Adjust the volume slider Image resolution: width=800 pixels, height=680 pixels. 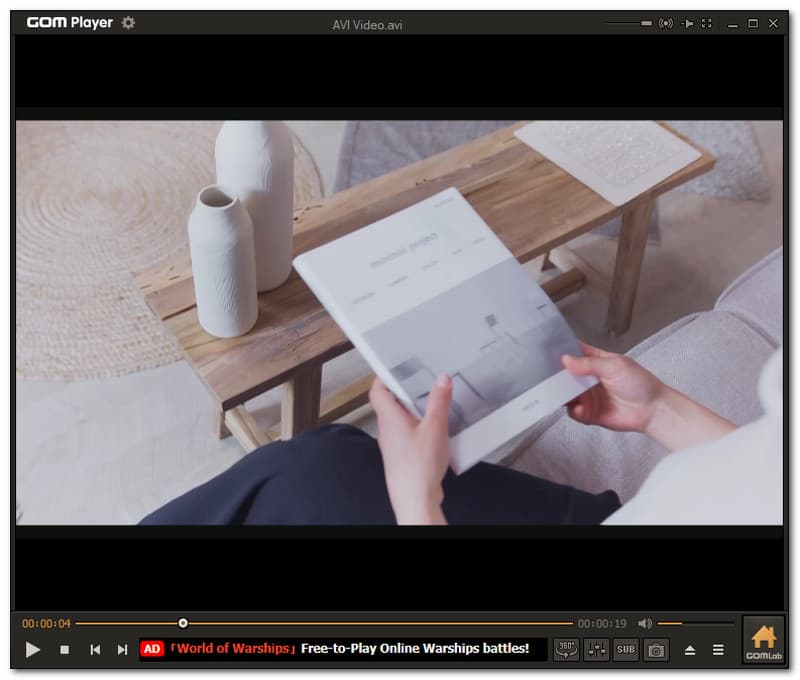point(695,623)
